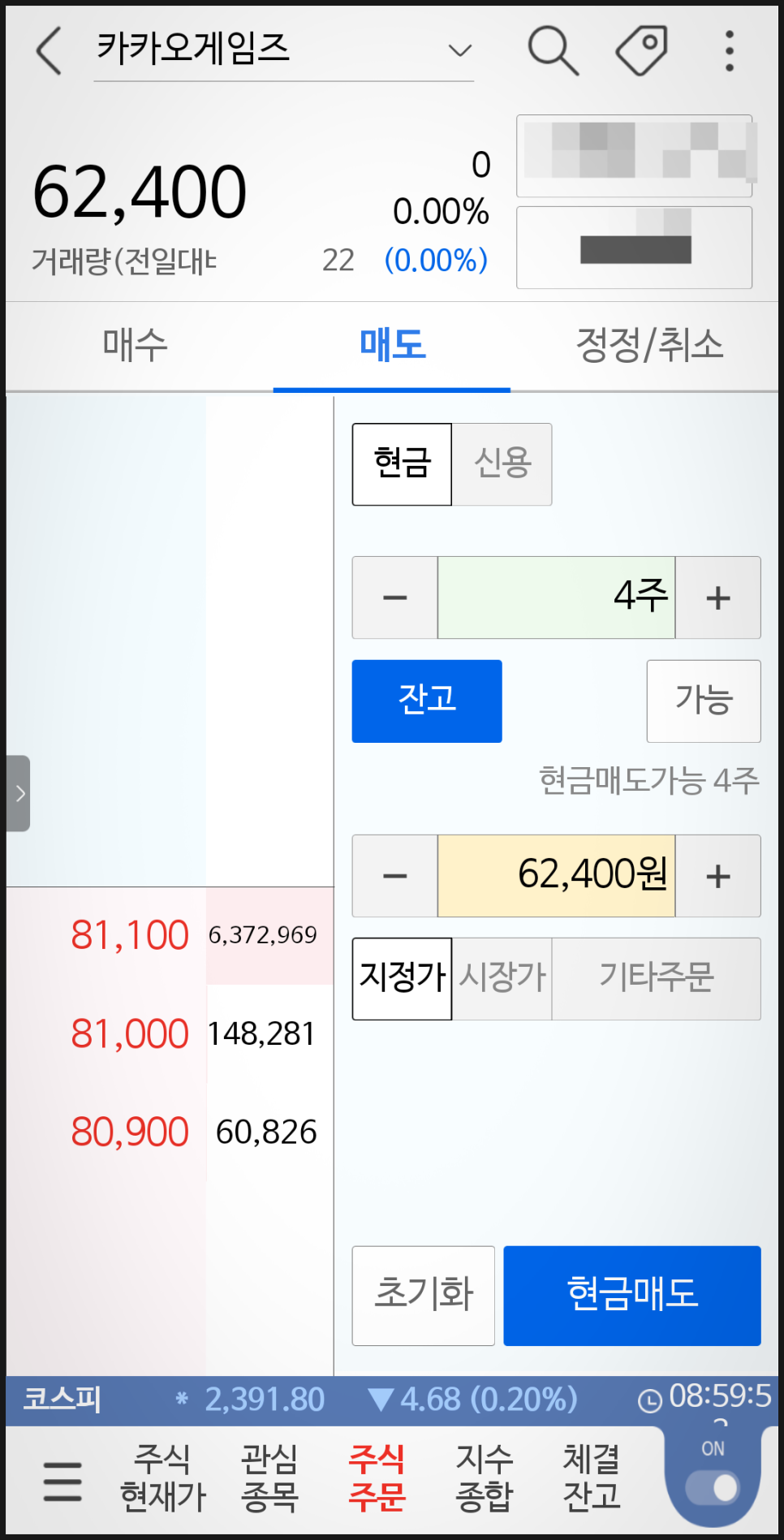Open 주식 현재가 in the bottom navigation
The image size is (784, 1540).
(163, 1477)
